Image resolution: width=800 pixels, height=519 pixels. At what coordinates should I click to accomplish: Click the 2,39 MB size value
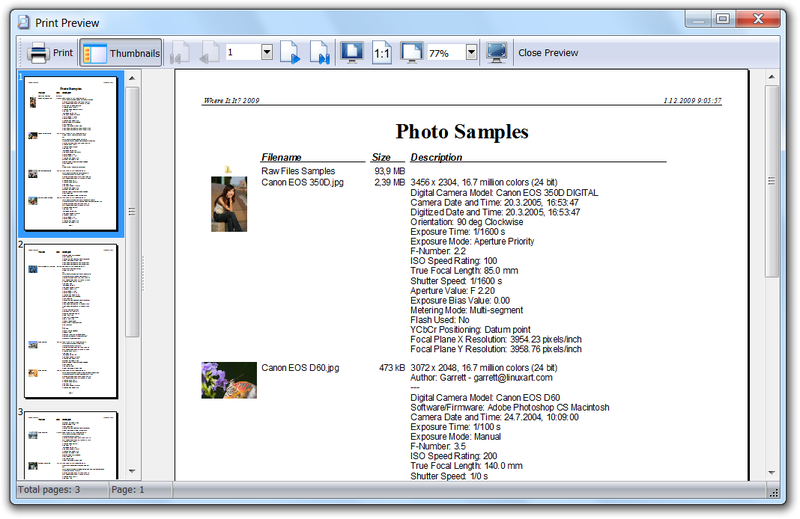coord(390,182)
